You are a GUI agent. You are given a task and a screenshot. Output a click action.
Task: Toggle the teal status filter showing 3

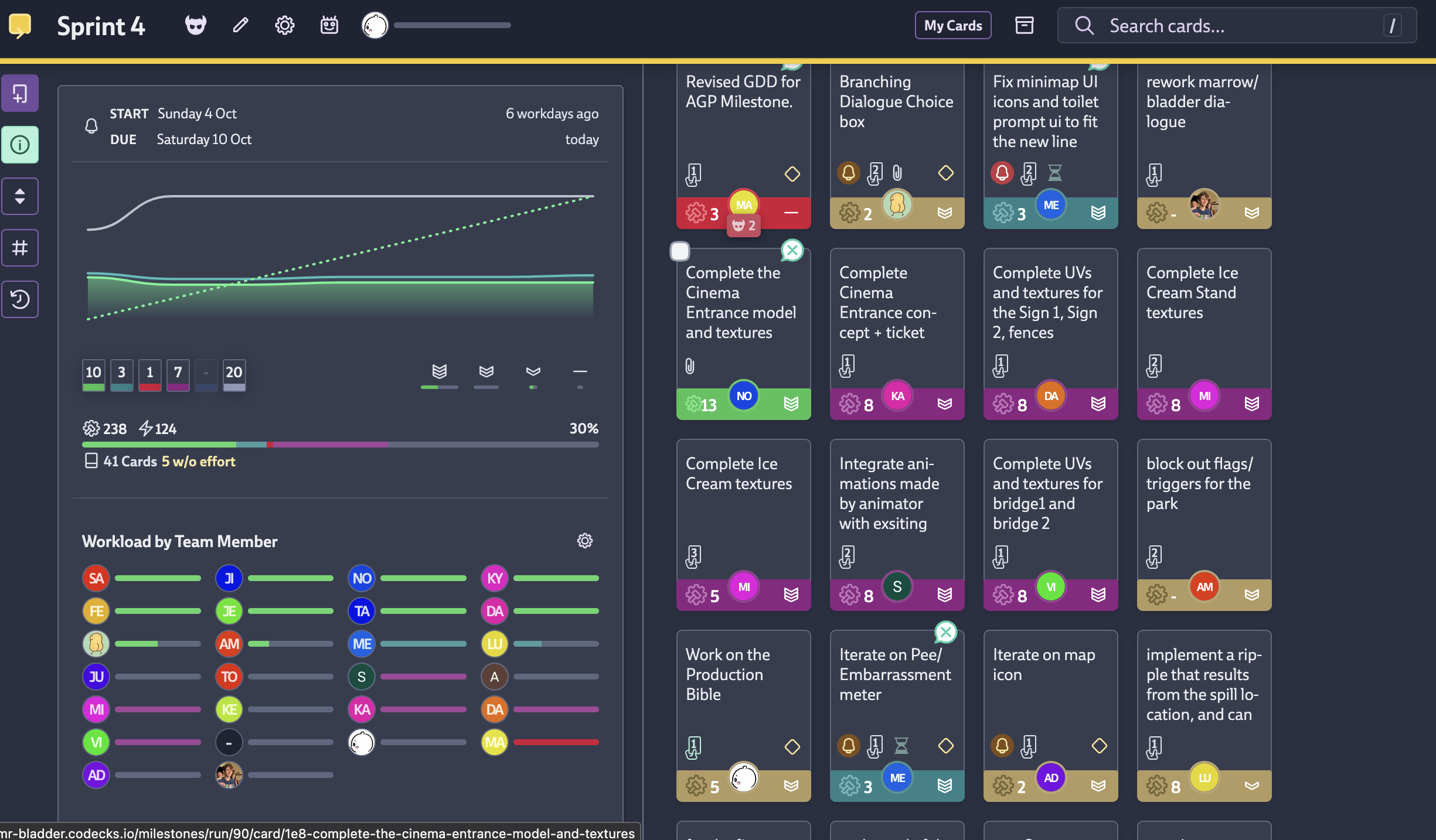click(x=122, y=375)
